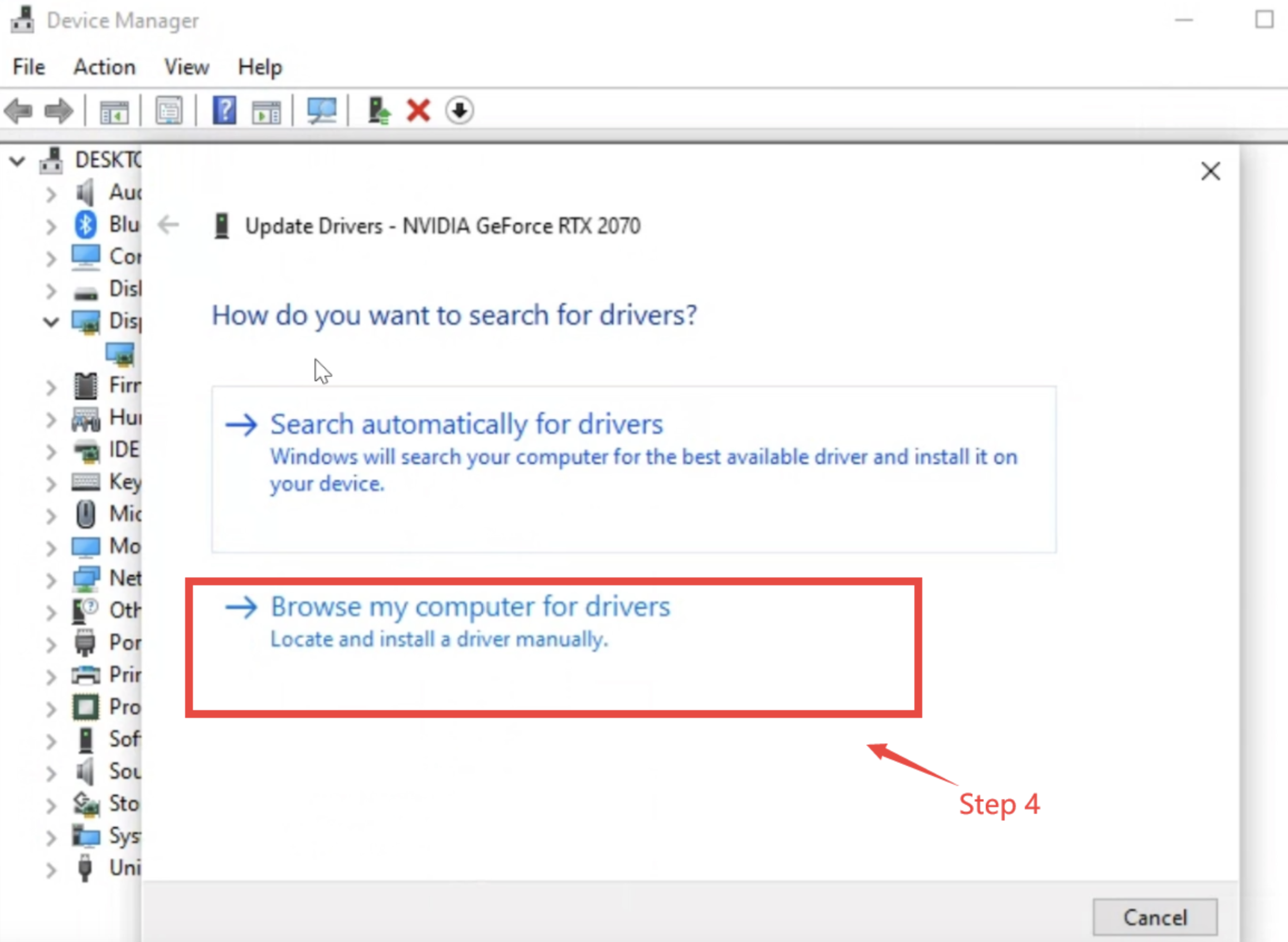Viewport: 1288px width, 942px height.
Task: Click the blue Help question mark icon
Action: pyautogui.click(x=224, y=110)
